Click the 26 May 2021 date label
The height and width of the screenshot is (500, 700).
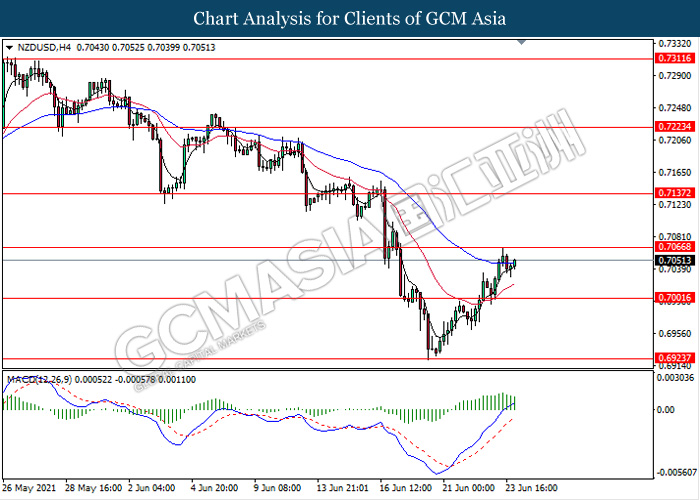pyautogui.click(x=30, y=488)
